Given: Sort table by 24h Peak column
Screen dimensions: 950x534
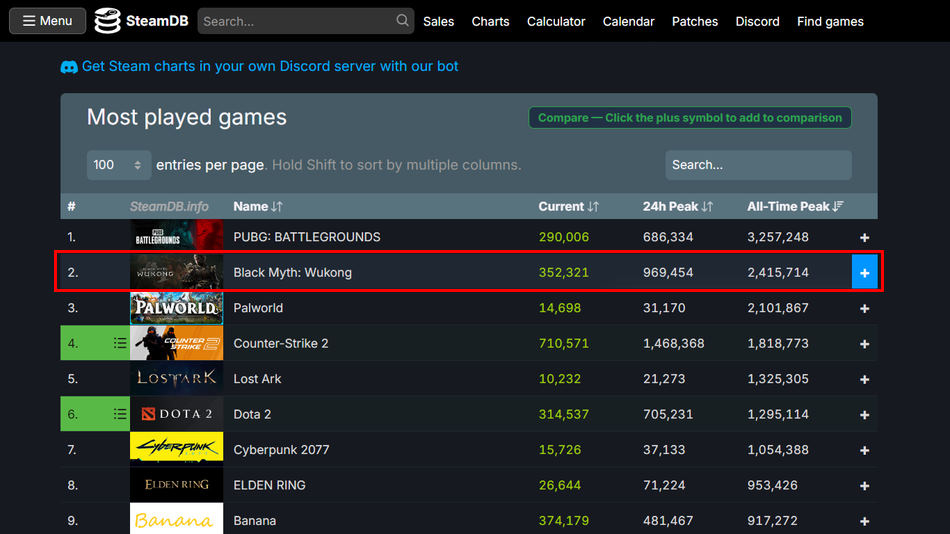Looking at the screenshot, I should (x=677, y=206).
